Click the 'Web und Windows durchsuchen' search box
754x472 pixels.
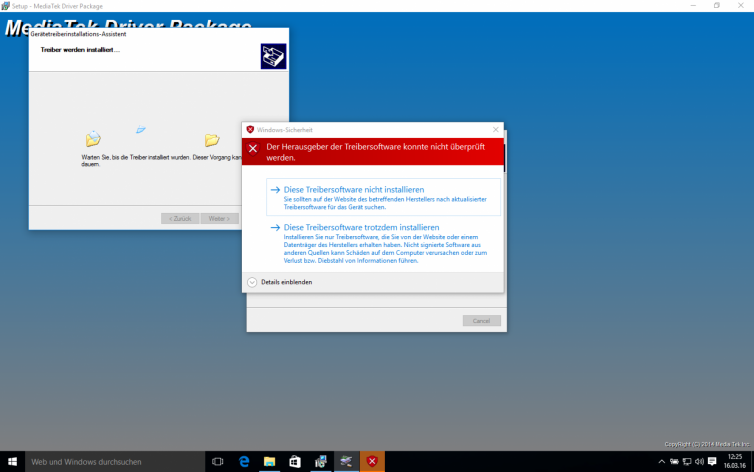112,462
